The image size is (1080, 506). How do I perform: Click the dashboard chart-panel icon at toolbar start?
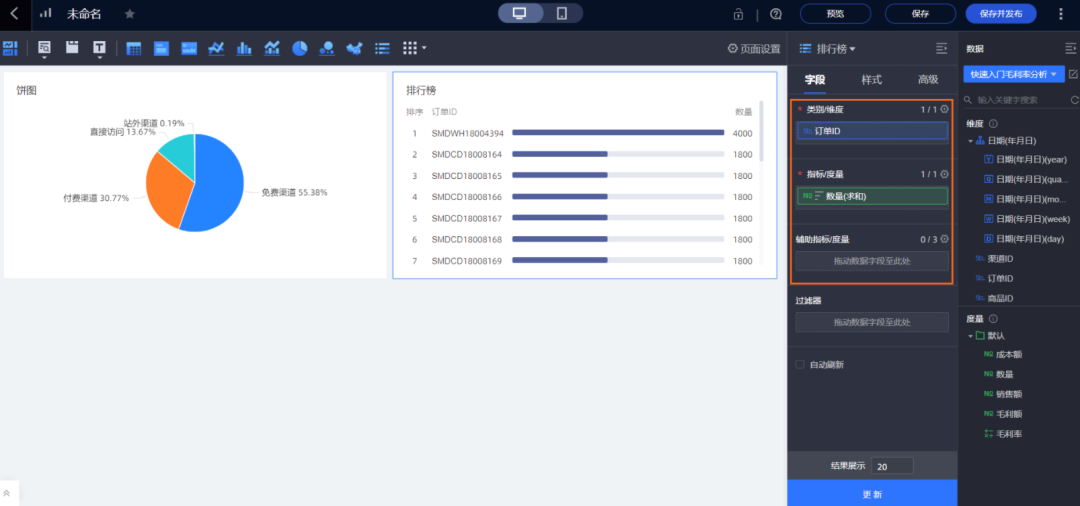10,48
